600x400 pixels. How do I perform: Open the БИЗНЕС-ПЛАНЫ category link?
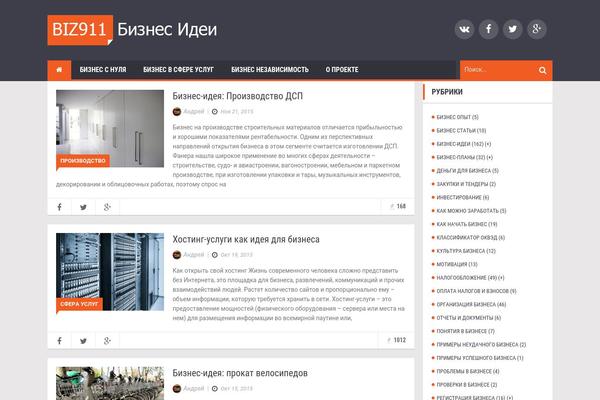pos(461,157)
